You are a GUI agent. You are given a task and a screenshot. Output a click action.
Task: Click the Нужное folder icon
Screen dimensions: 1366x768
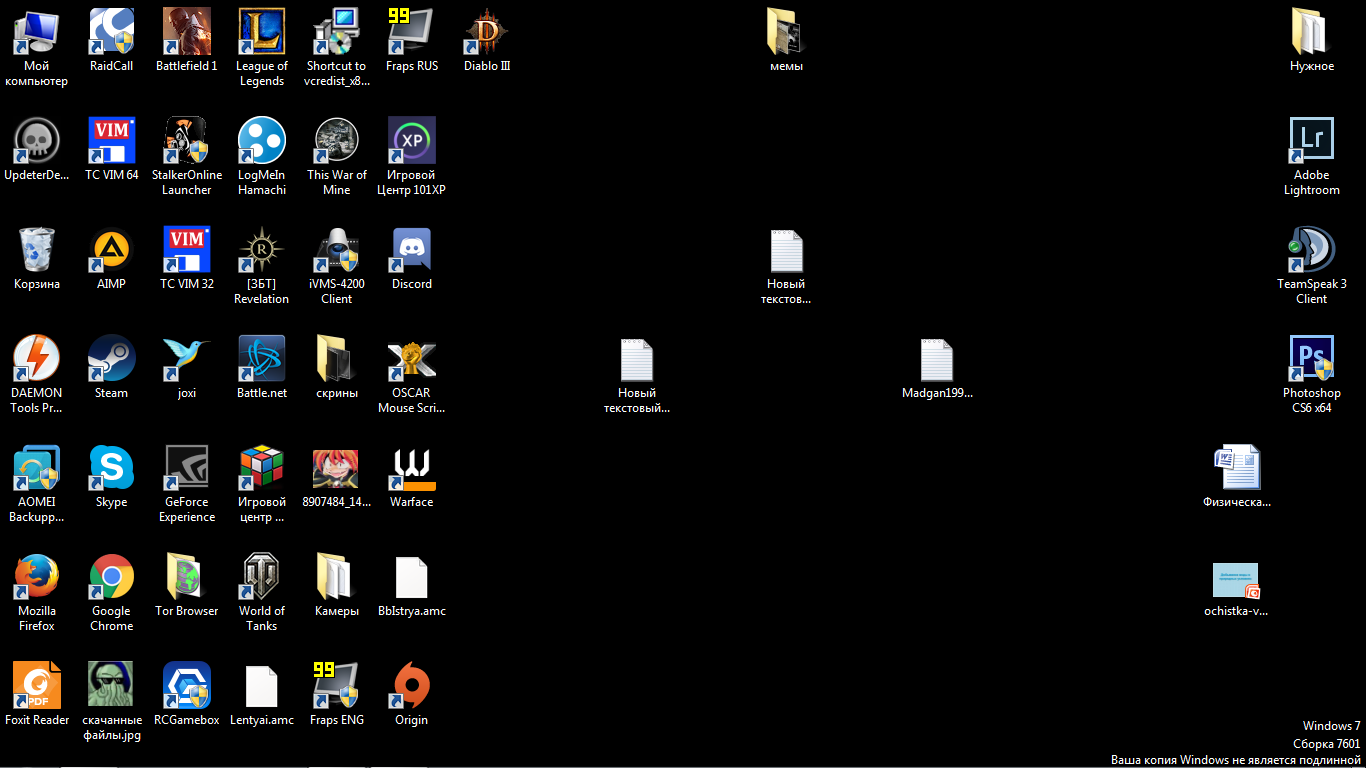[x=1312, y=32]
